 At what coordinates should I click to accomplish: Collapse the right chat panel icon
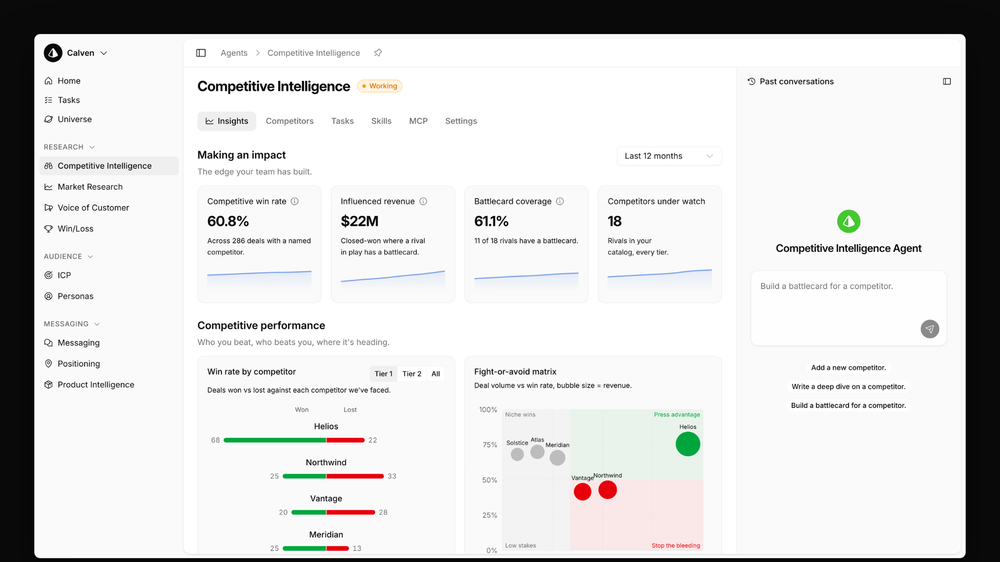click(x=947, y=82)
